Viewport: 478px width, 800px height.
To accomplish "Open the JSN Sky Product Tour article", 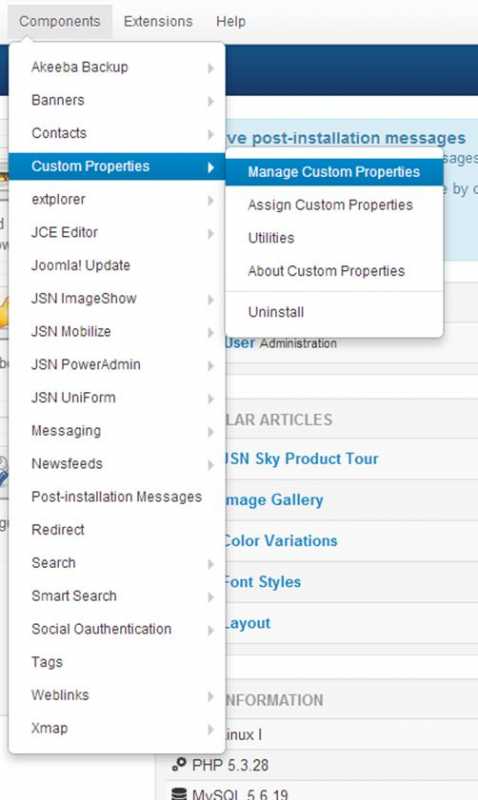I will point(301,459).
